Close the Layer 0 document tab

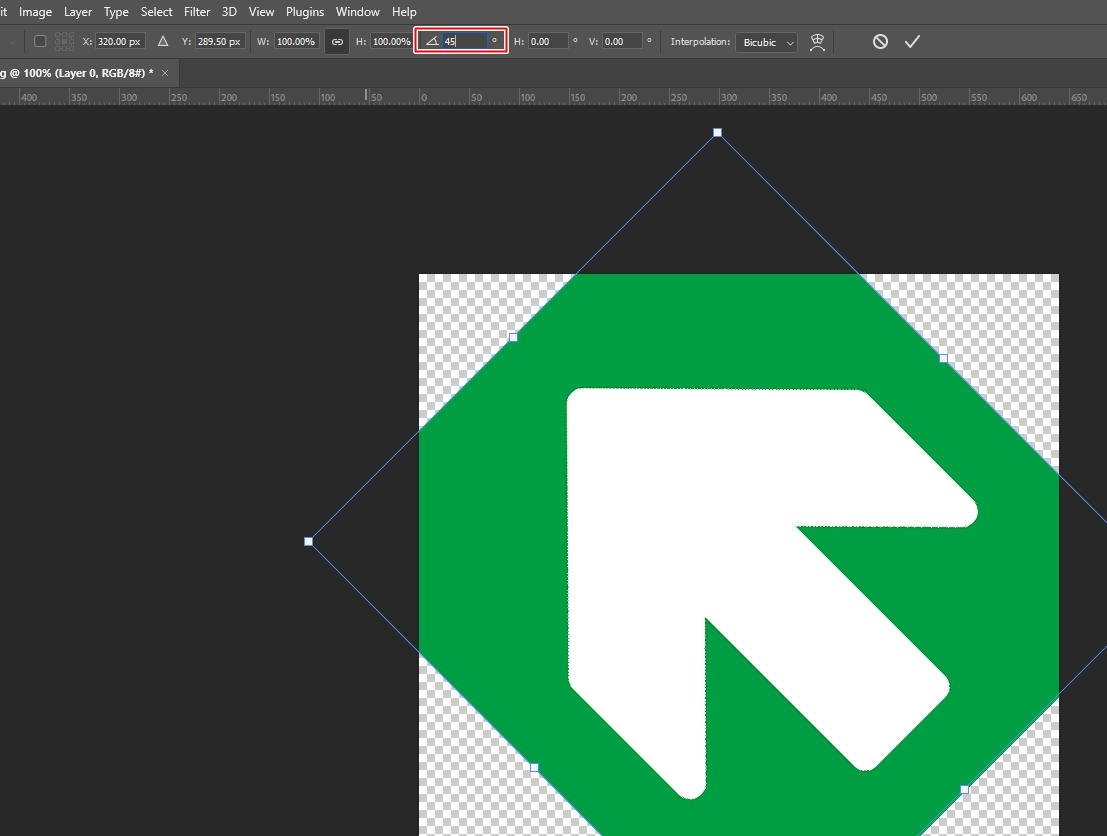(x=165, y=73)
